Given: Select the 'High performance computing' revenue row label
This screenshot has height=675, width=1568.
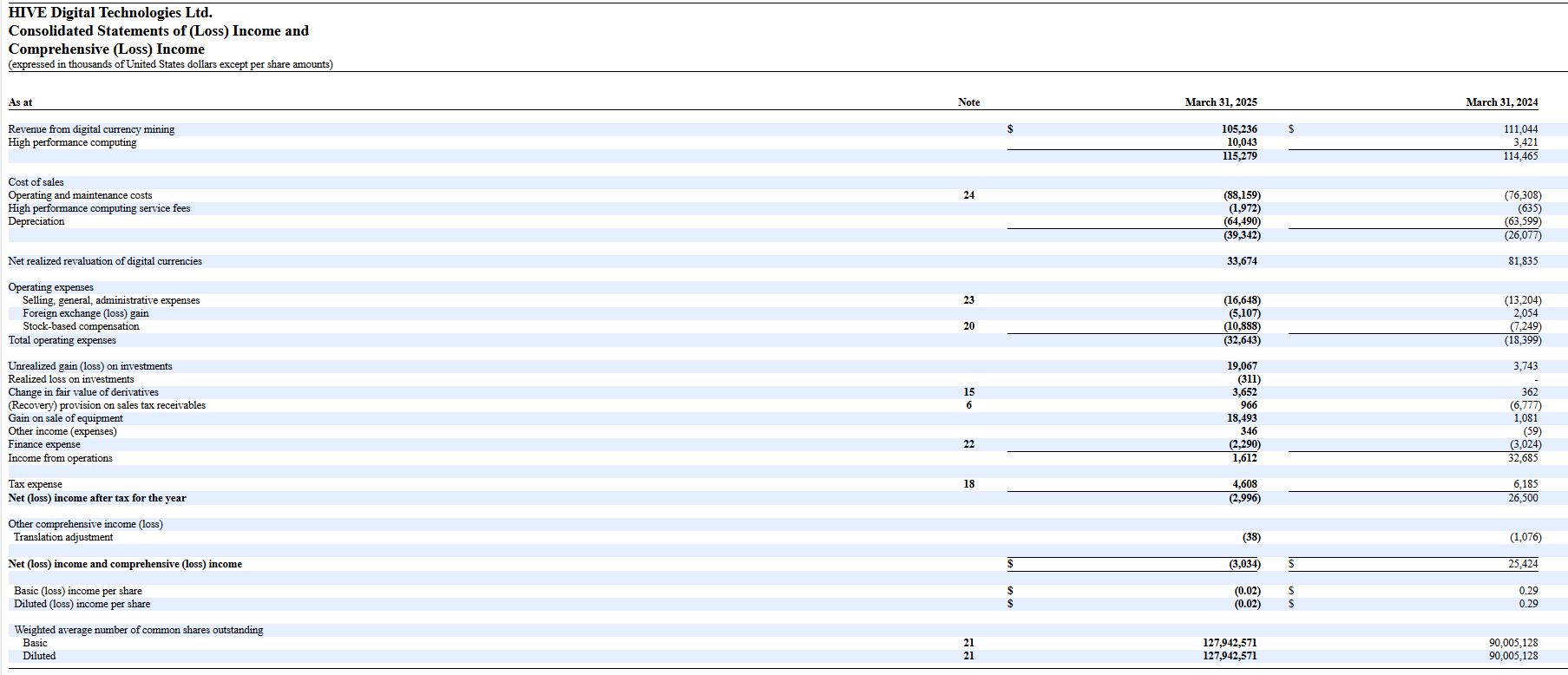Looking at the screenshot, I should coord(72,142).
